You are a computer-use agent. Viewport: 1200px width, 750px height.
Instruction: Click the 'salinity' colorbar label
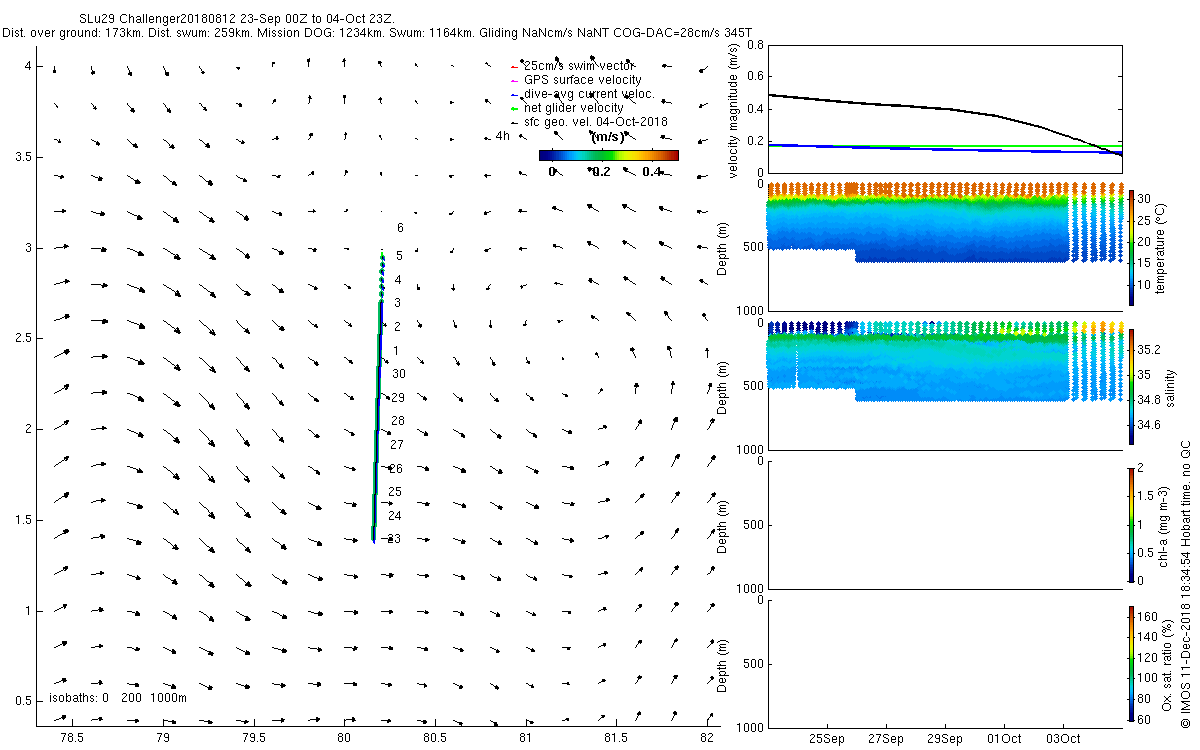pos(1172,386)
